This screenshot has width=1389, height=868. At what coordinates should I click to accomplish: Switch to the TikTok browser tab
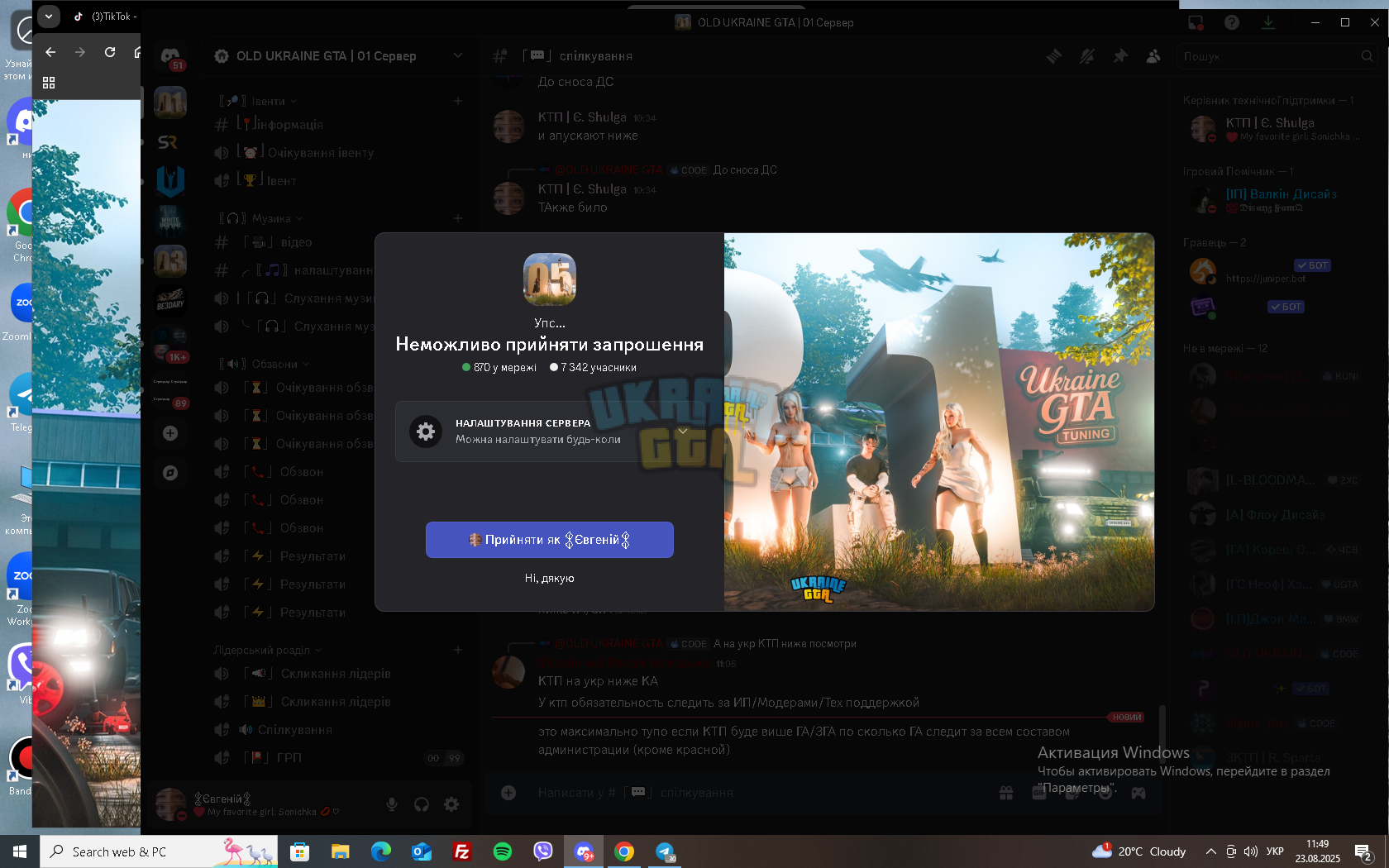click(x=104, y=16)
